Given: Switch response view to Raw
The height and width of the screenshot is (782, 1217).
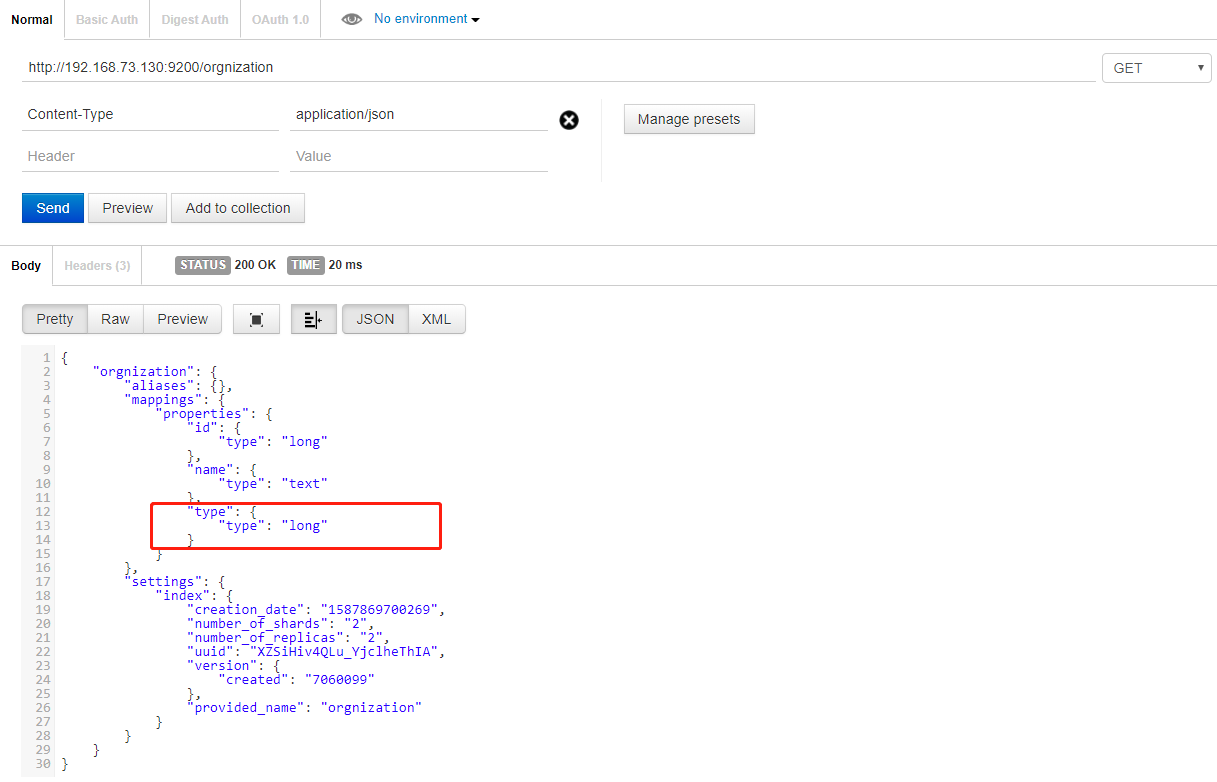Looking at the screenshot, I should tap(115, 319).
